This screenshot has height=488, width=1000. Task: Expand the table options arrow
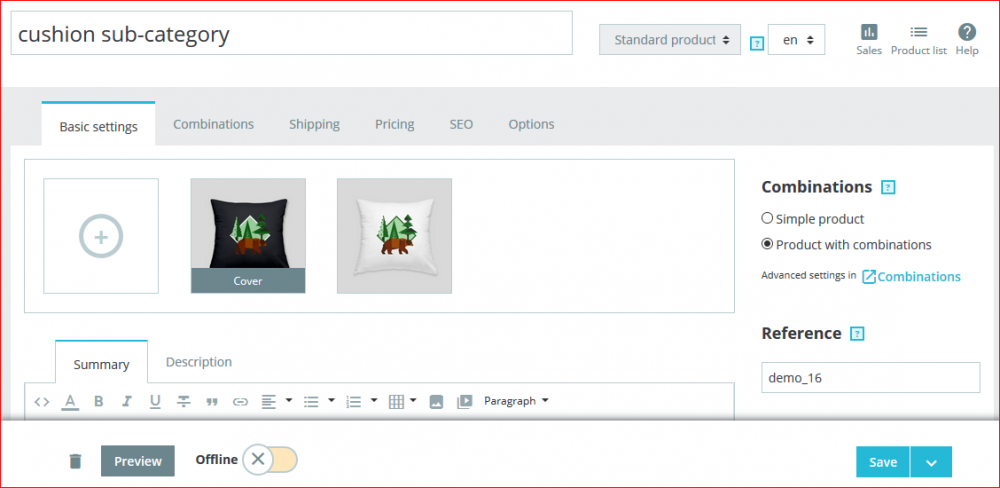coord(413,401)
